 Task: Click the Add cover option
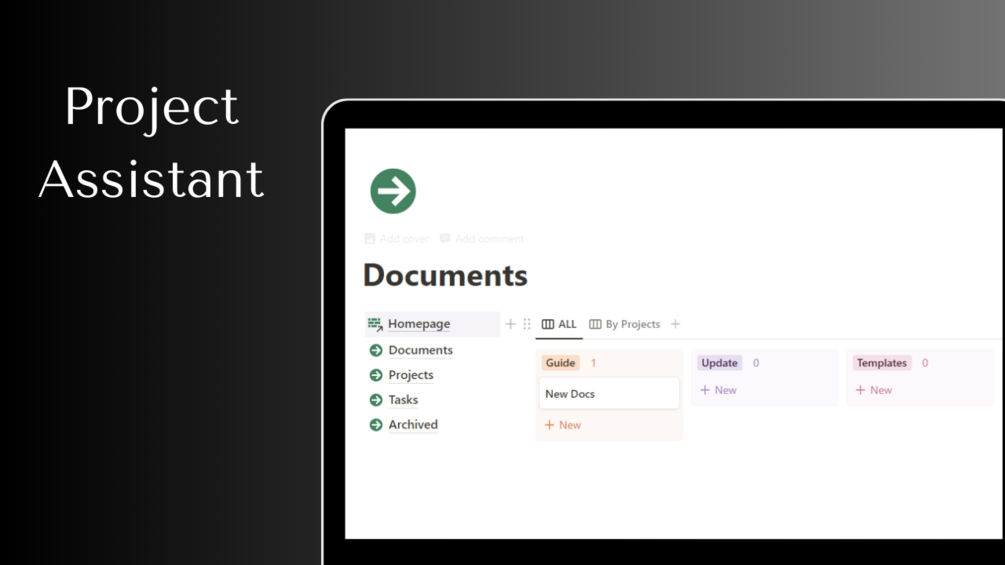tap(397, 239)
